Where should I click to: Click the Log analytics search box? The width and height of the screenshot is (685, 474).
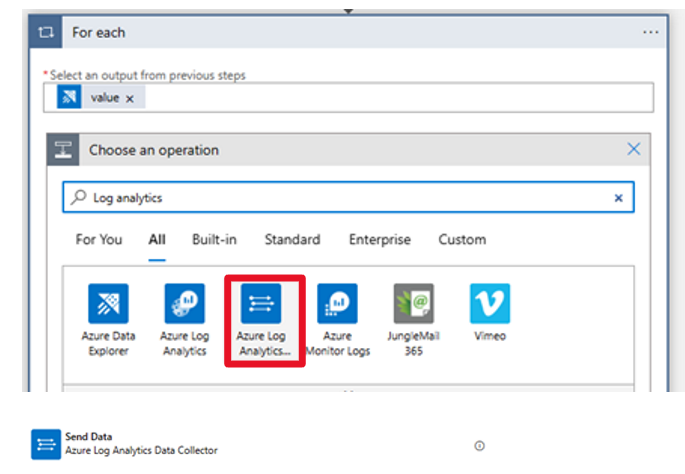click(x=348, y=197)
